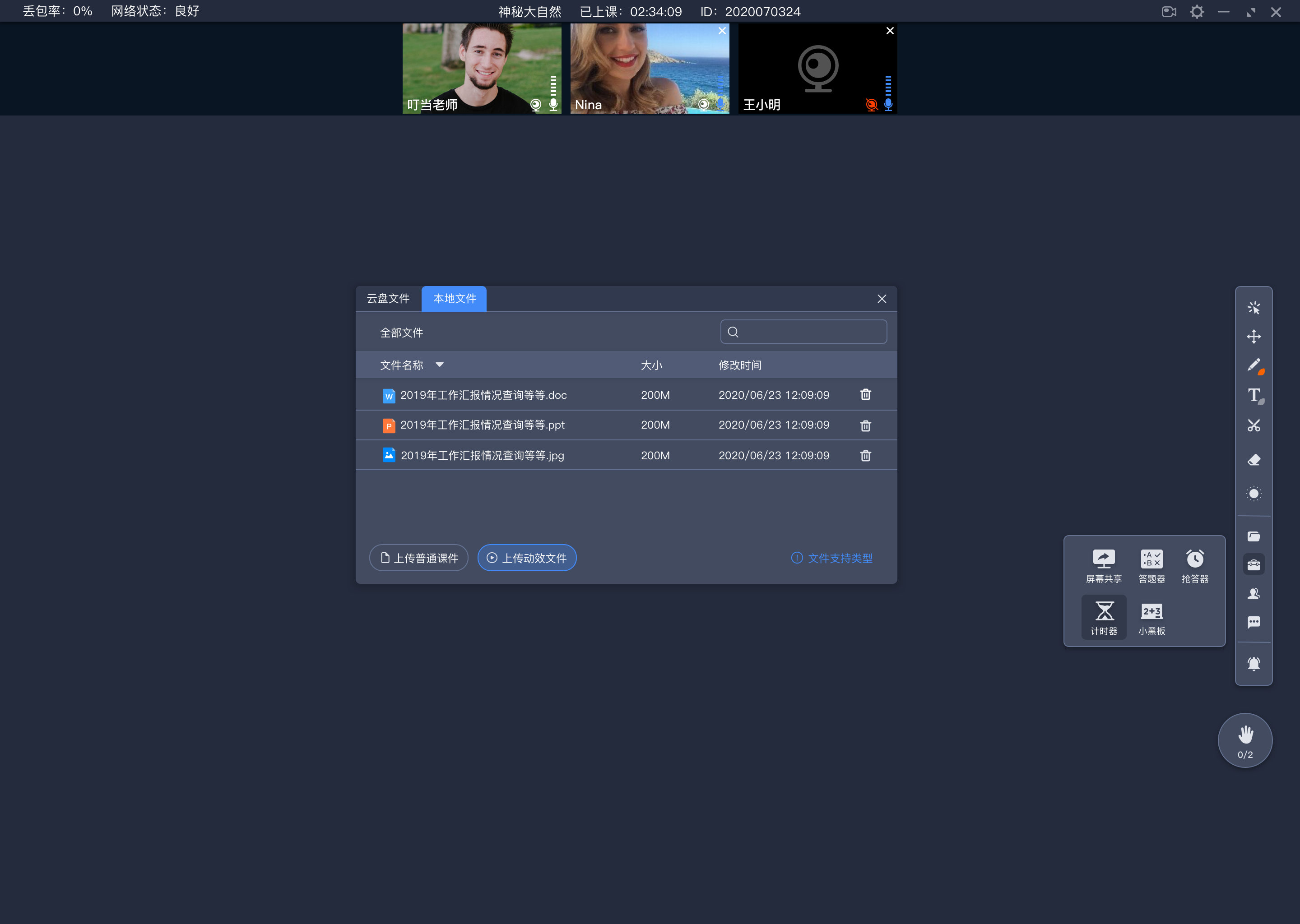Click 本地文件 tab
The height and width of the screenshot is (924, 1300).
point(454,298)
